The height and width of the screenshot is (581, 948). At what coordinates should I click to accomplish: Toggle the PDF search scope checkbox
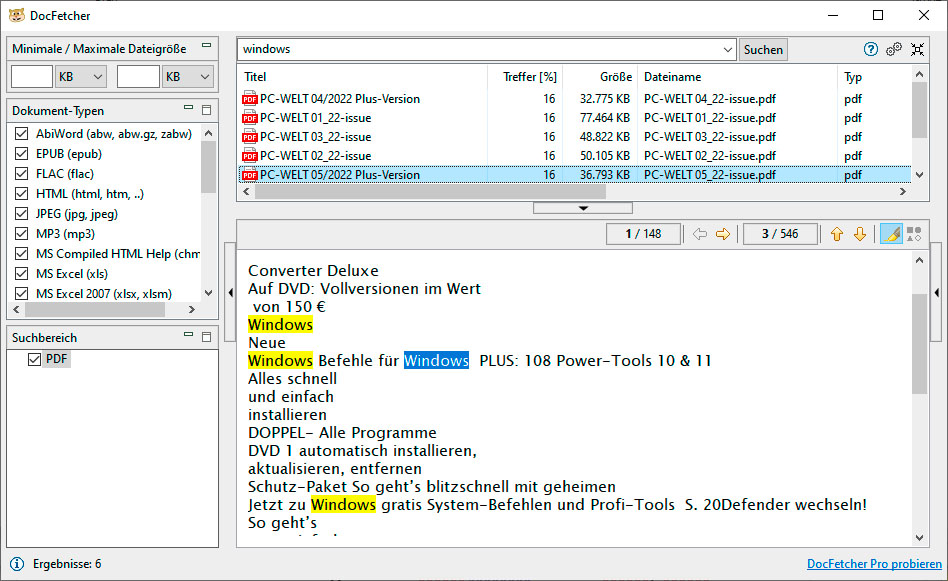coord(34,359)
